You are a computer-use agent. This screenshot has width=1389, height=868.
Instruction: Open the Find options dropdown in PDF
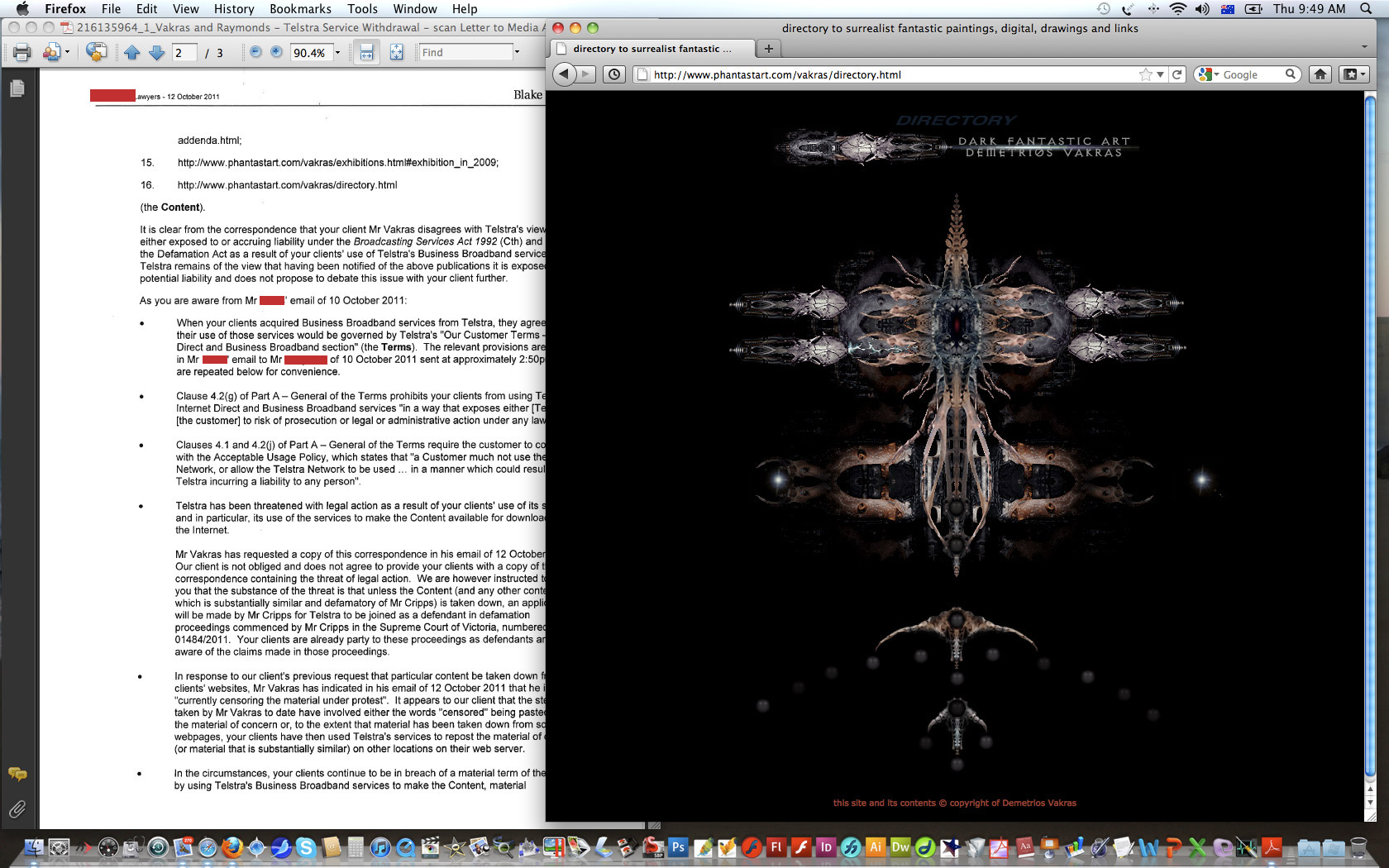(518, 52)
